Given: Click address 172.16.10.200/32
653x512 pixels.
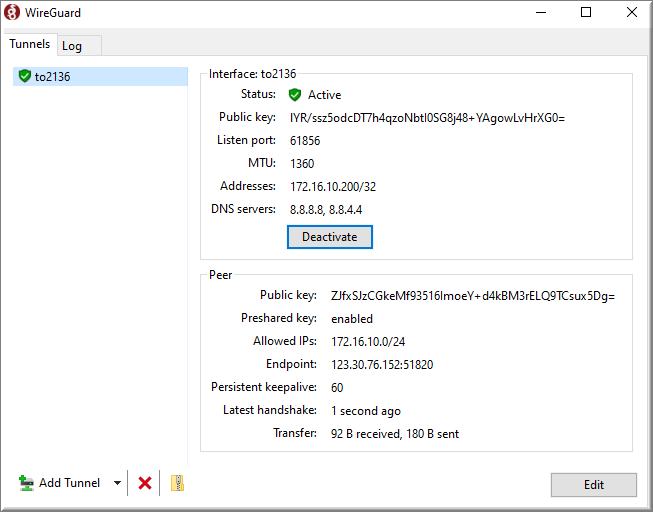Looking at the screenshot, I should [x=333, y=187].
